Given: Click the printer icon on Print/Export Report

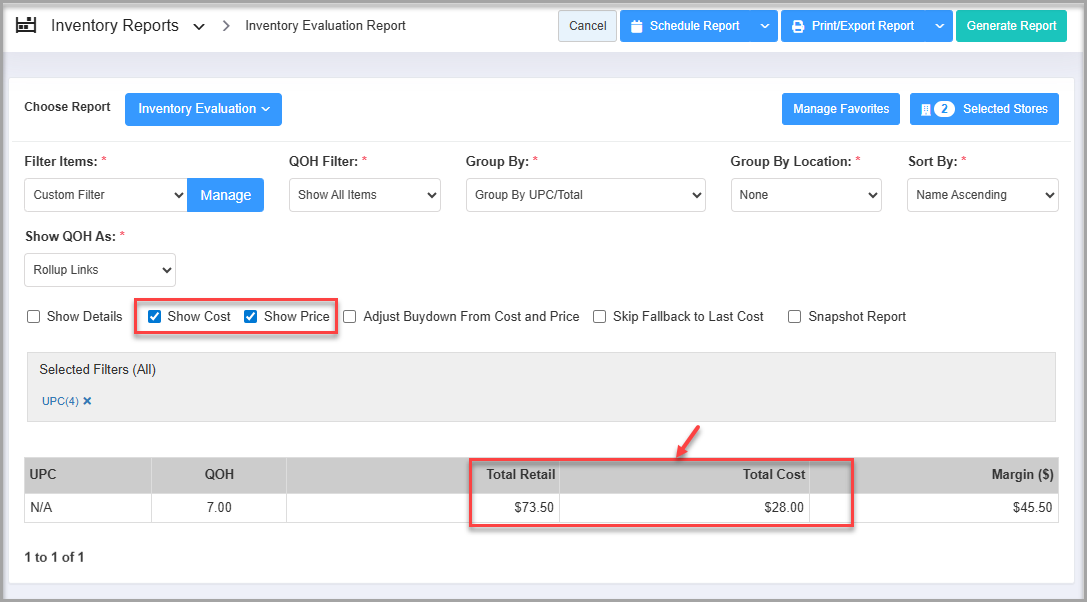Looking at the screenshot, I should click(x=798, y=26).
